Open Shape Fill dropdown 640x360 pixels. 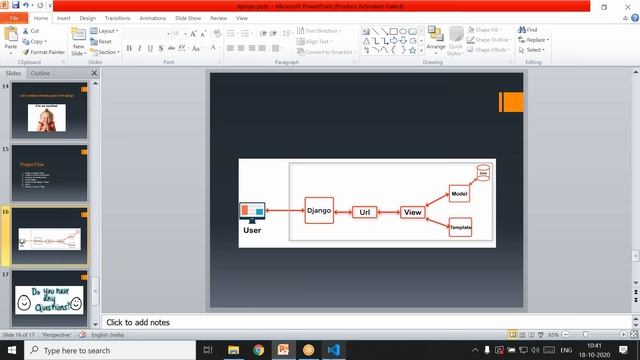click(484, 30)
